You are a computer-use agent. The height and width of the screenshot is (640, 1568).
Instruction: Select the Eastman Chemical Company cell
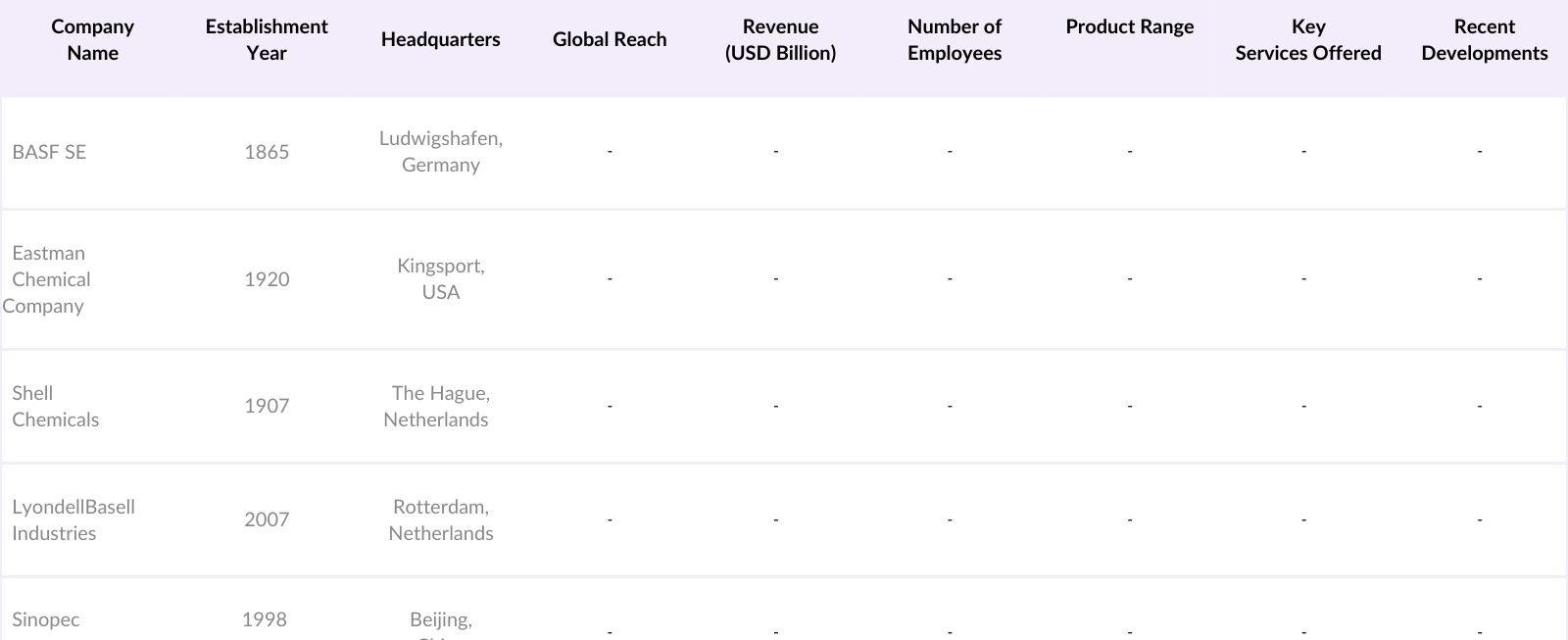(46, 279)
